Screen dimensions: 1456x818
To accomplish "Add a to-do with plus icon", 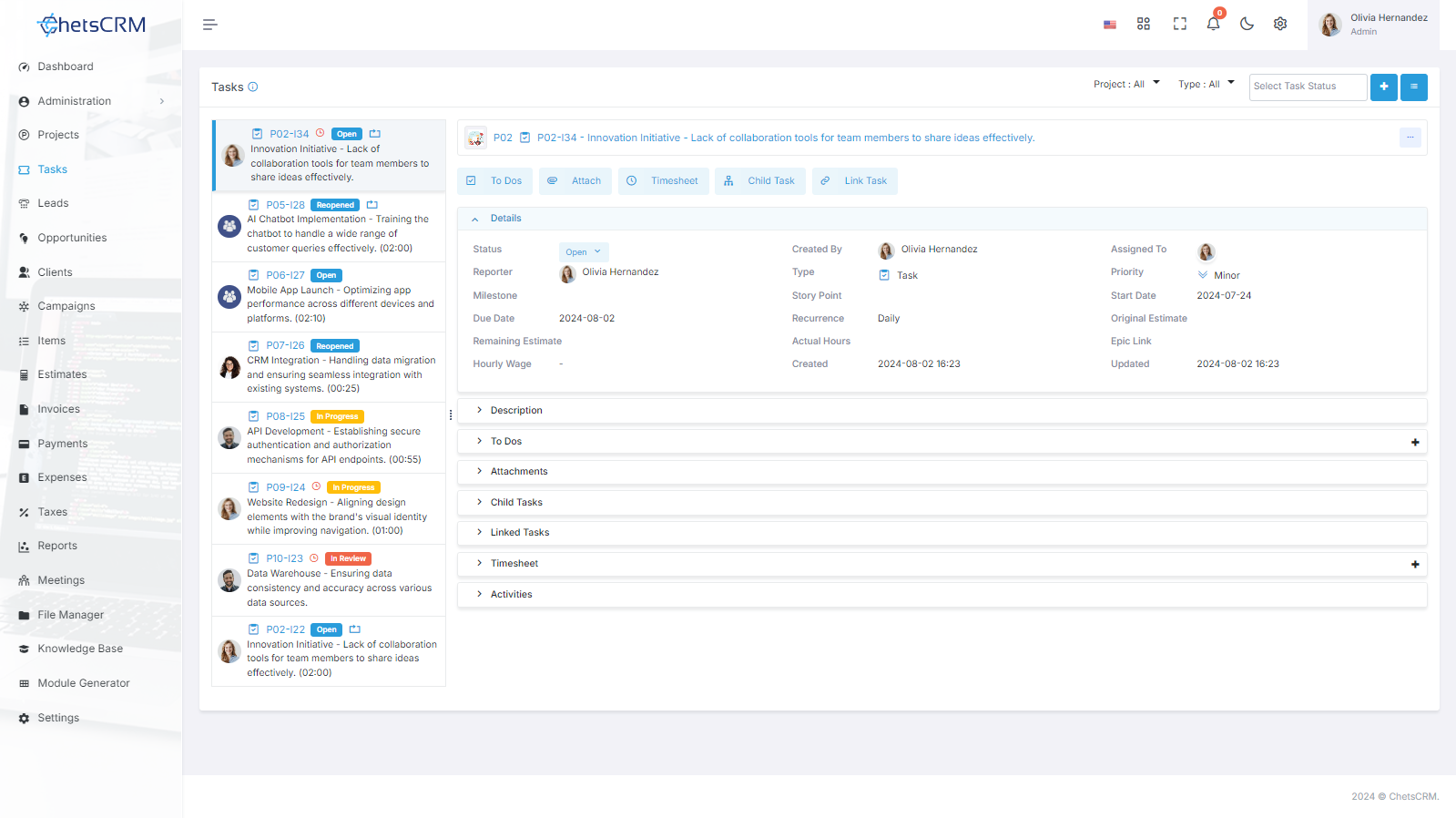I will point(1415,442).
